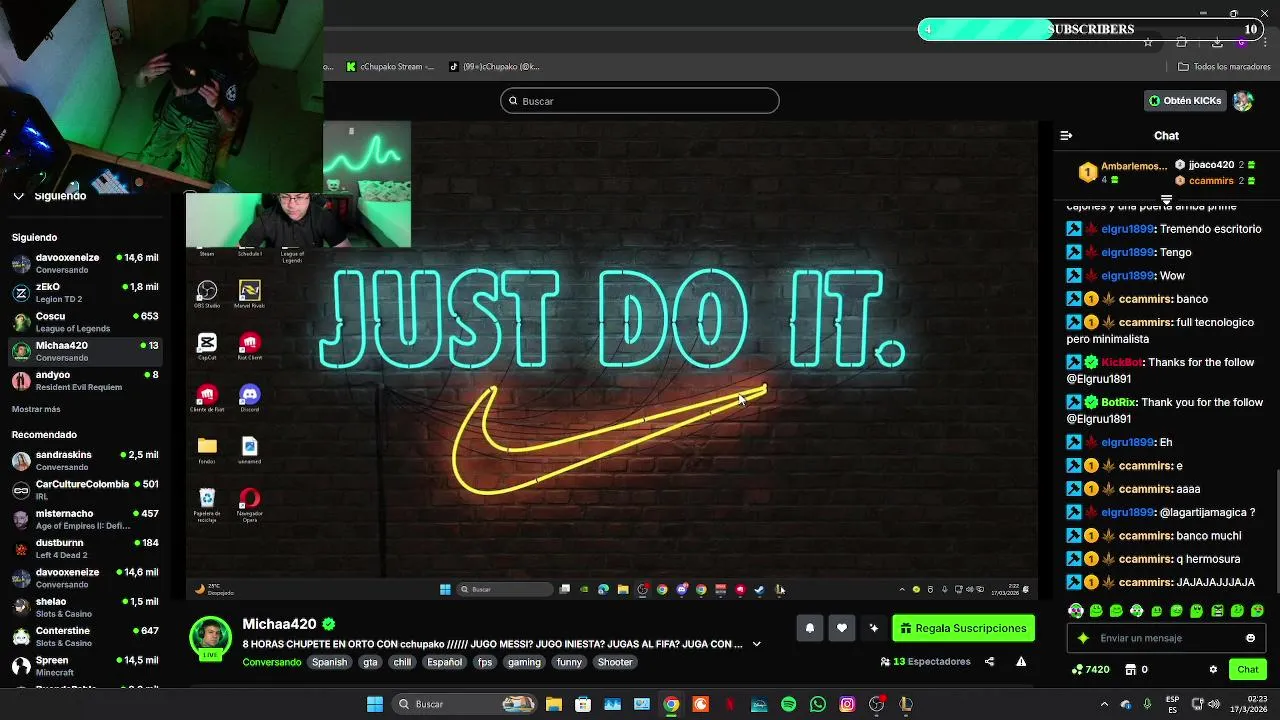Viewport: 1280px width, 720px height.
Task: Click the gaming tag
Action: 524,662
